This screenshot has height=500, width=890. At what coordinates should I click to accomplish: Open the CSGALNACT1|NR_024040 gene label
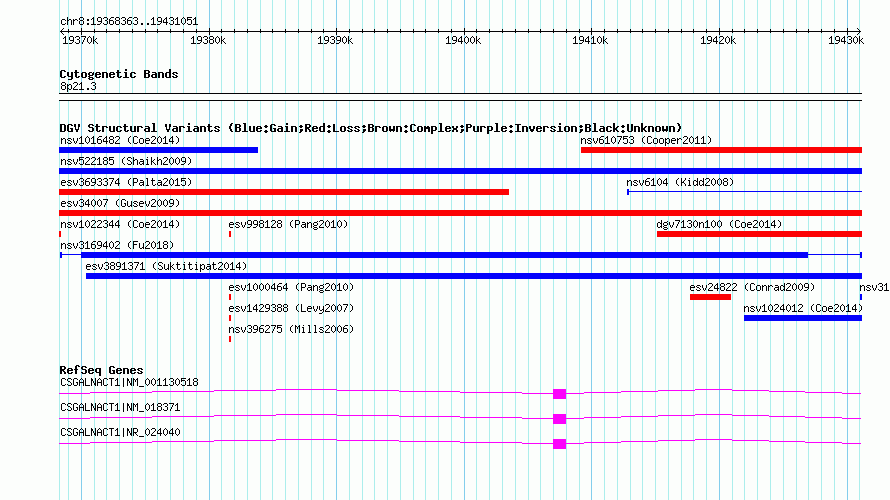point(120,432)
